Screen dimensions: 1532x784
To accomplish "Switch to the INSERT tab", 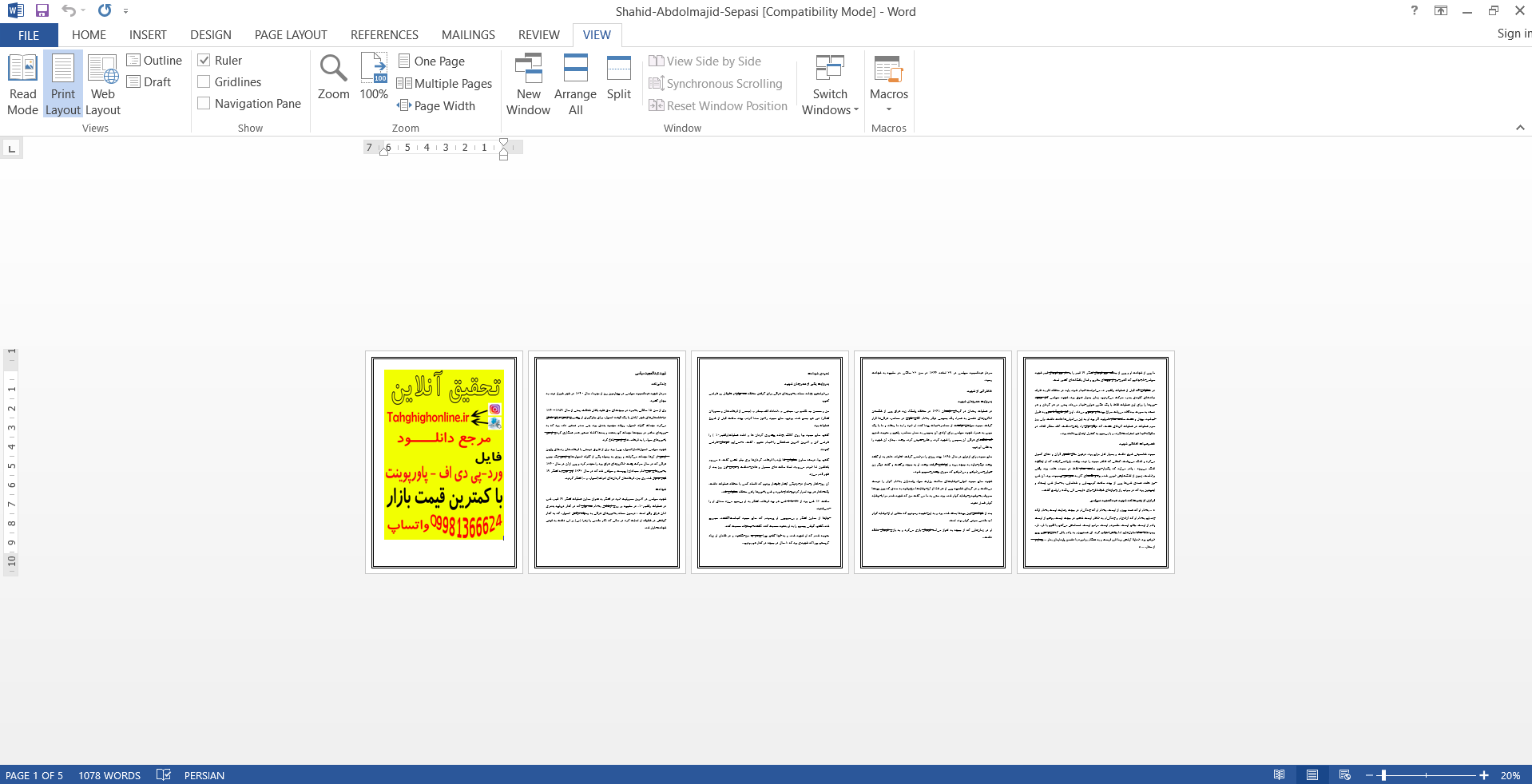I will coord(148,35).
